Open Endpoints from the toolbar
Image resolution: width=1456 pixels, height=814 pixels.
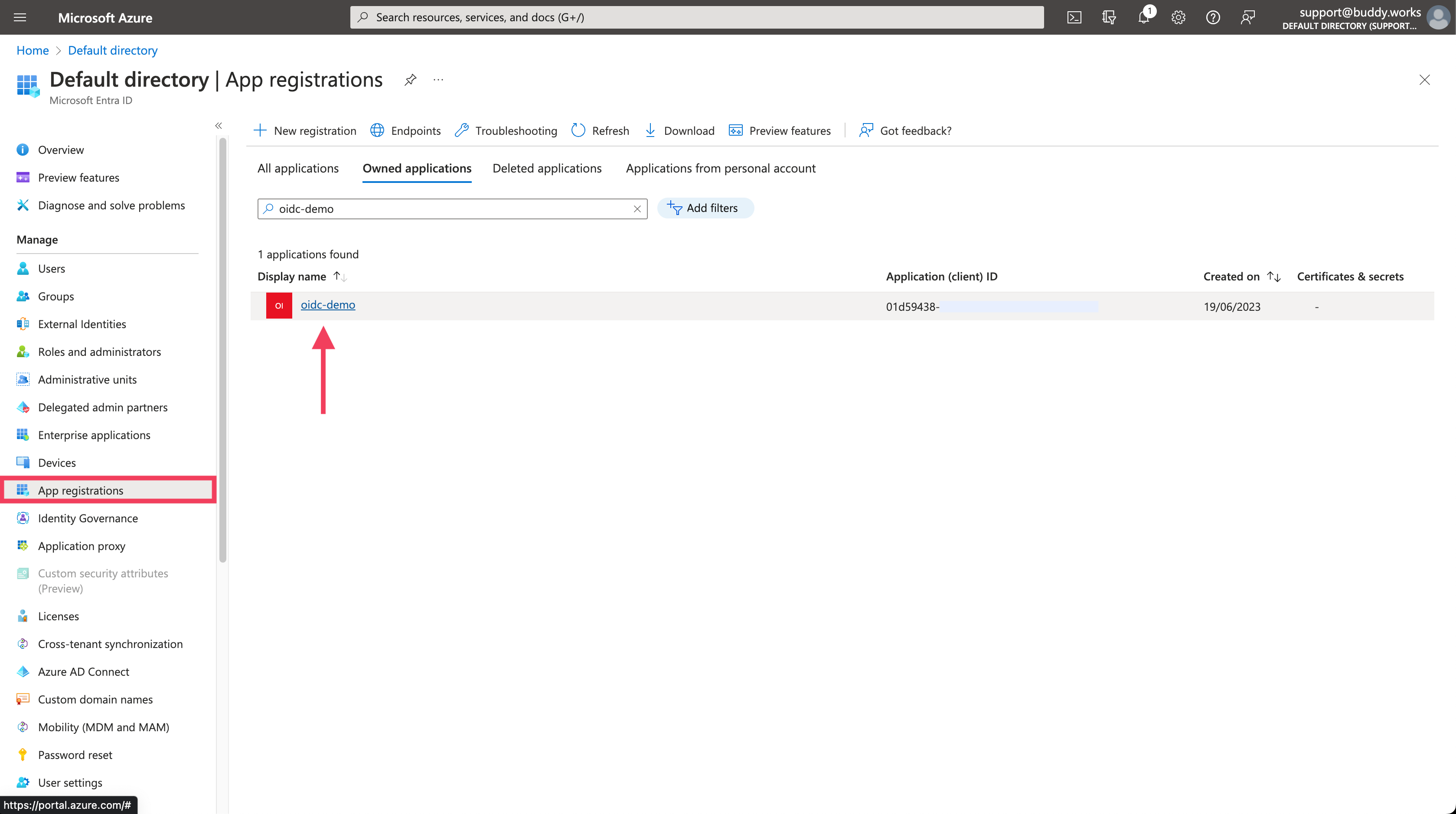click(x=405, y=130)
